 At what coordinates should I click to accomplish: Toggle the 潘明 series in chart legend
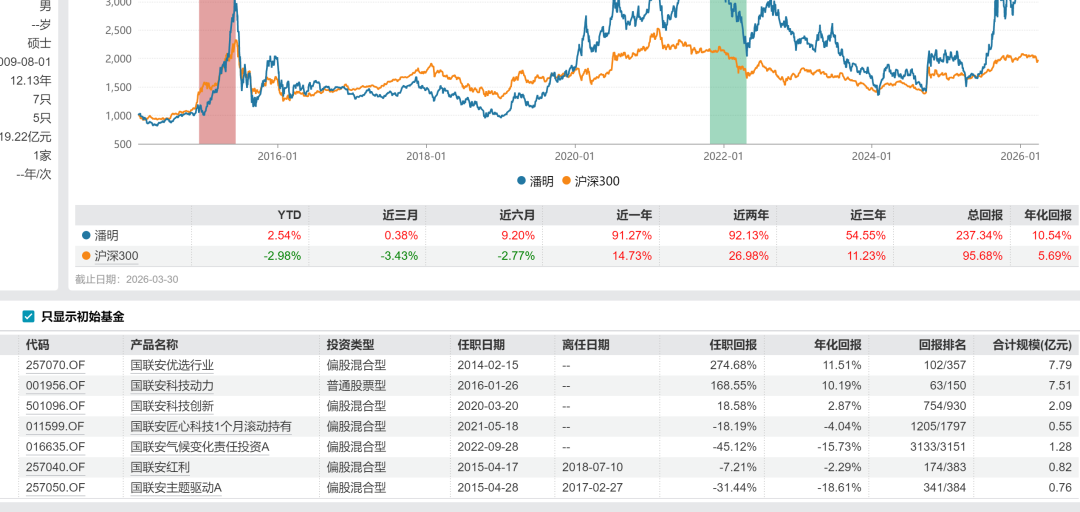(x=536, y=181)
